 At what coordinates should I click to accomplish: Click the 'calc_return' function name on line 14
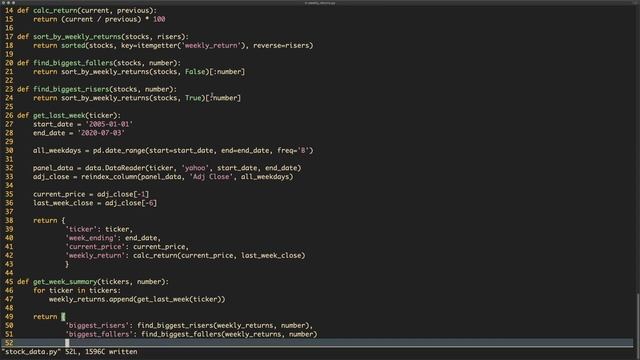(x=55, y=10)
